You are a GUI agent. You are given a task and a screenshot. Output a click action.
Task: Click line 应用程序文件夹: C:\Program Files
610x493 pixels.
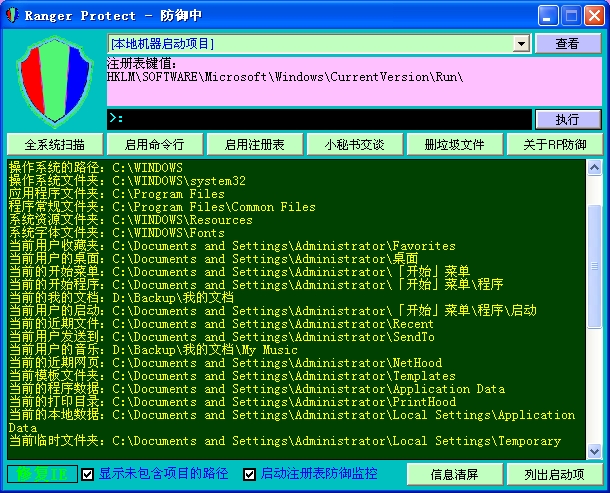pos(117,194)
